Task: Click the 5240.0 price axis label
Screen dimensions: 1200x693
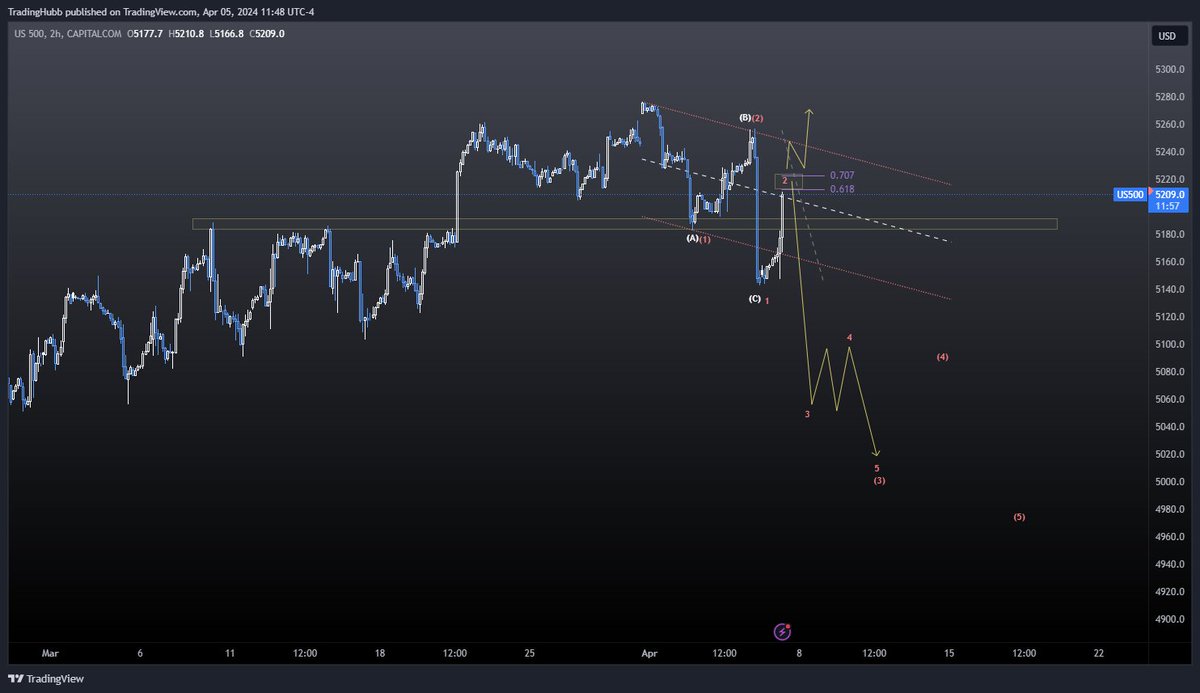Action: point(1169,152)
